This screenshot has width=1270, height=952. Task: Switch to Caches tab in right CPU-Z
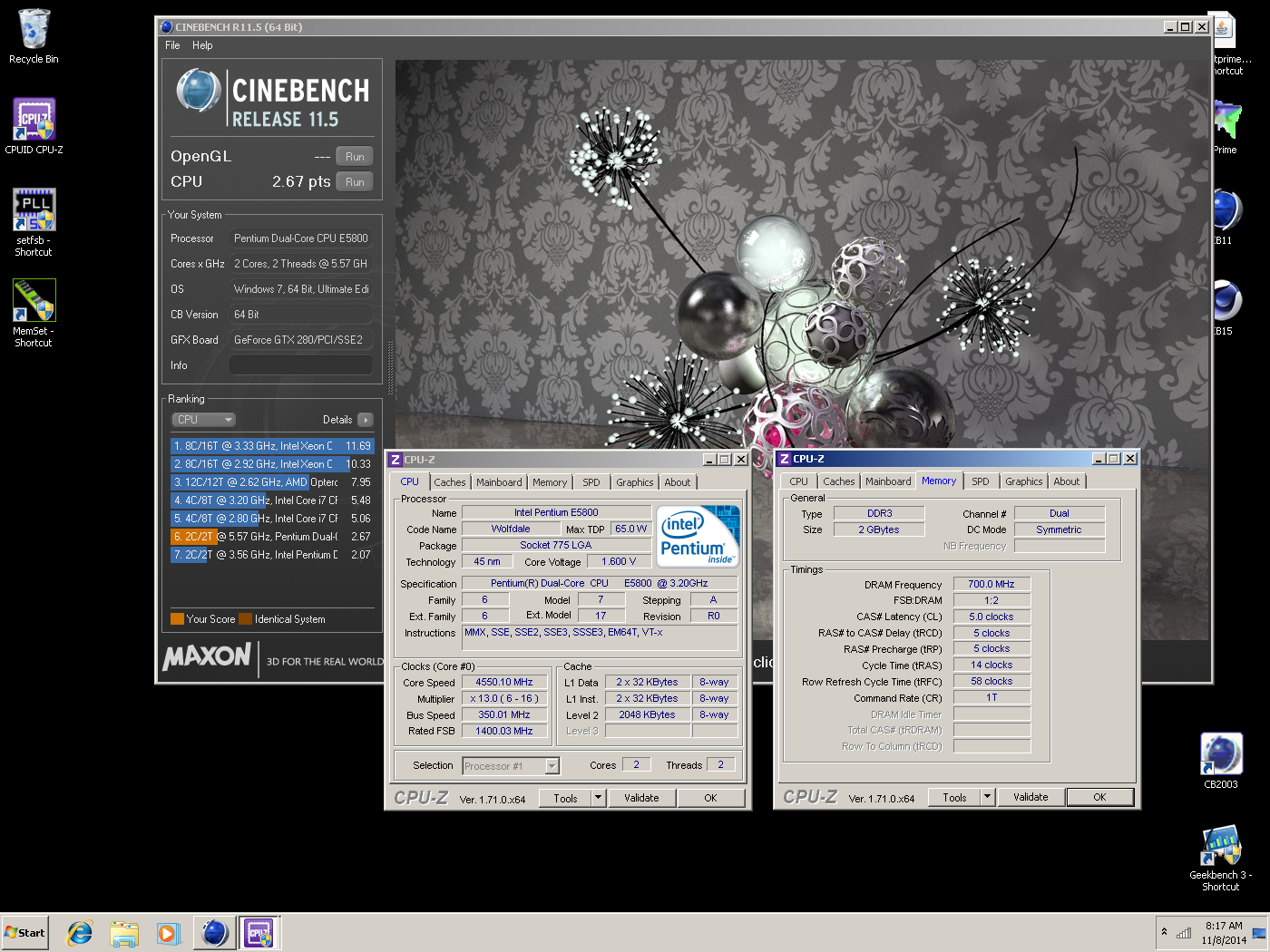tap(838, 481)
